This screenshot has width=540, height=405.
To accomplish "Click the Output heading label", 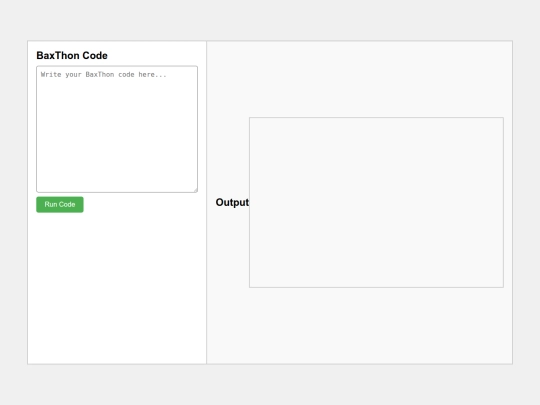I will [232, 202].
